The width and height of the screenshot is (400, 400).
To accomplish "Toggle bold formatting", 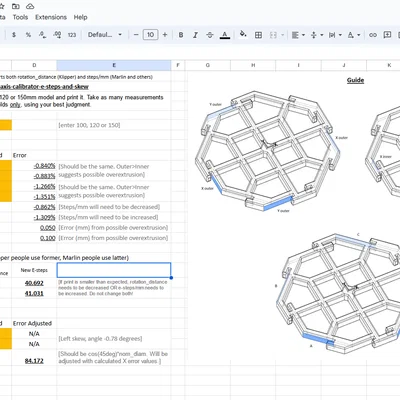I will pyautogui.click(x=181, y=35).
